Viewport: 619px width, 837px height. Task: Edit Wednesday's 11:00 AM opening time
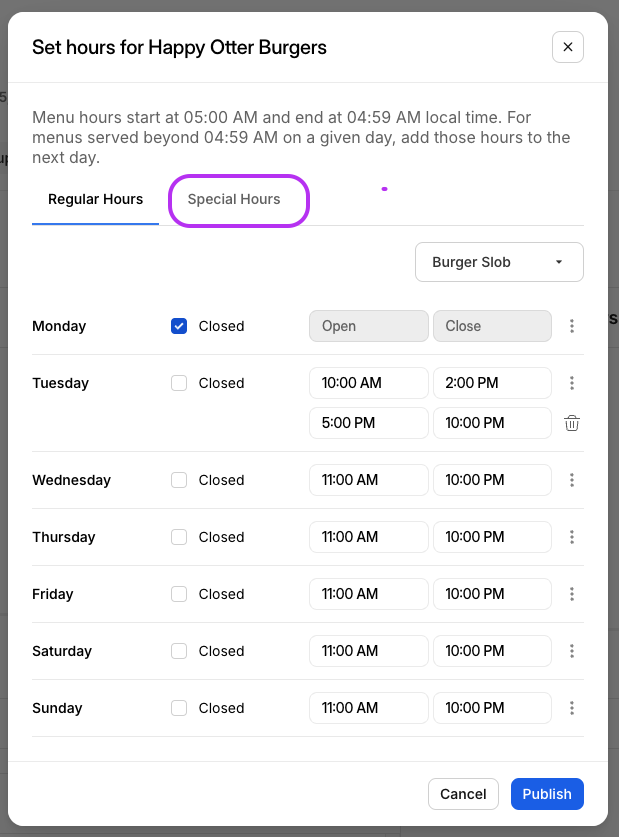tap(368, 480)
